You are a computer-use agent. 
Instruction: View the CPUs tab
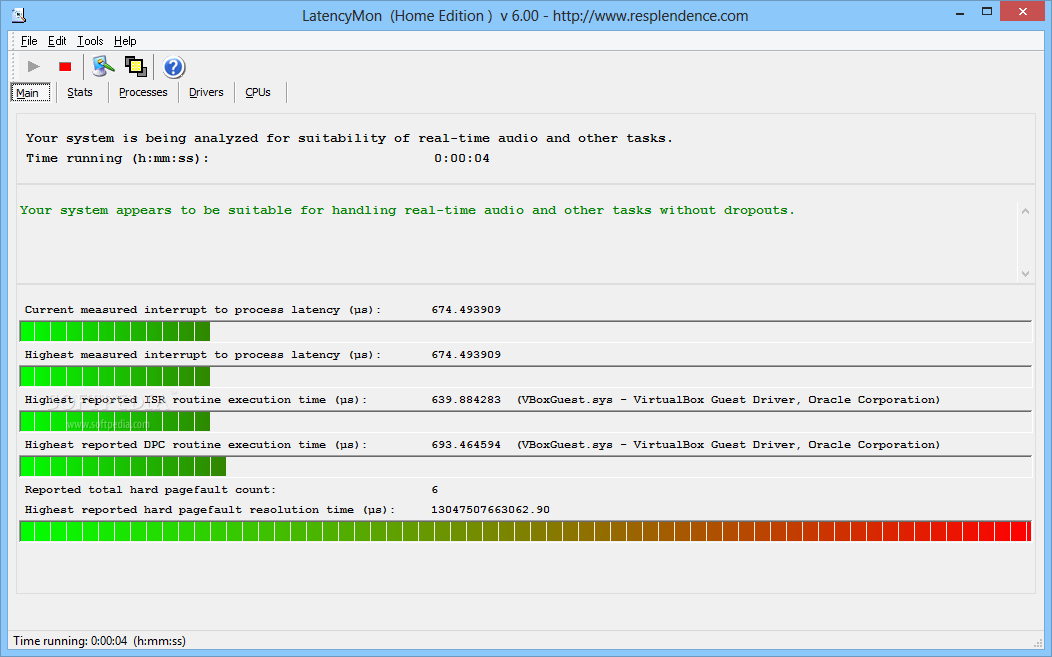point(258,93)
